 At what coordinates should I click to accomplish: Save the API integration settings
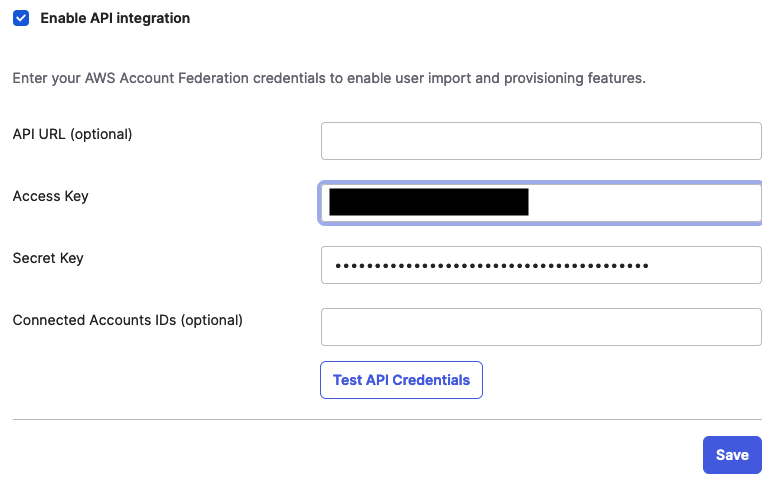(732, 455)
